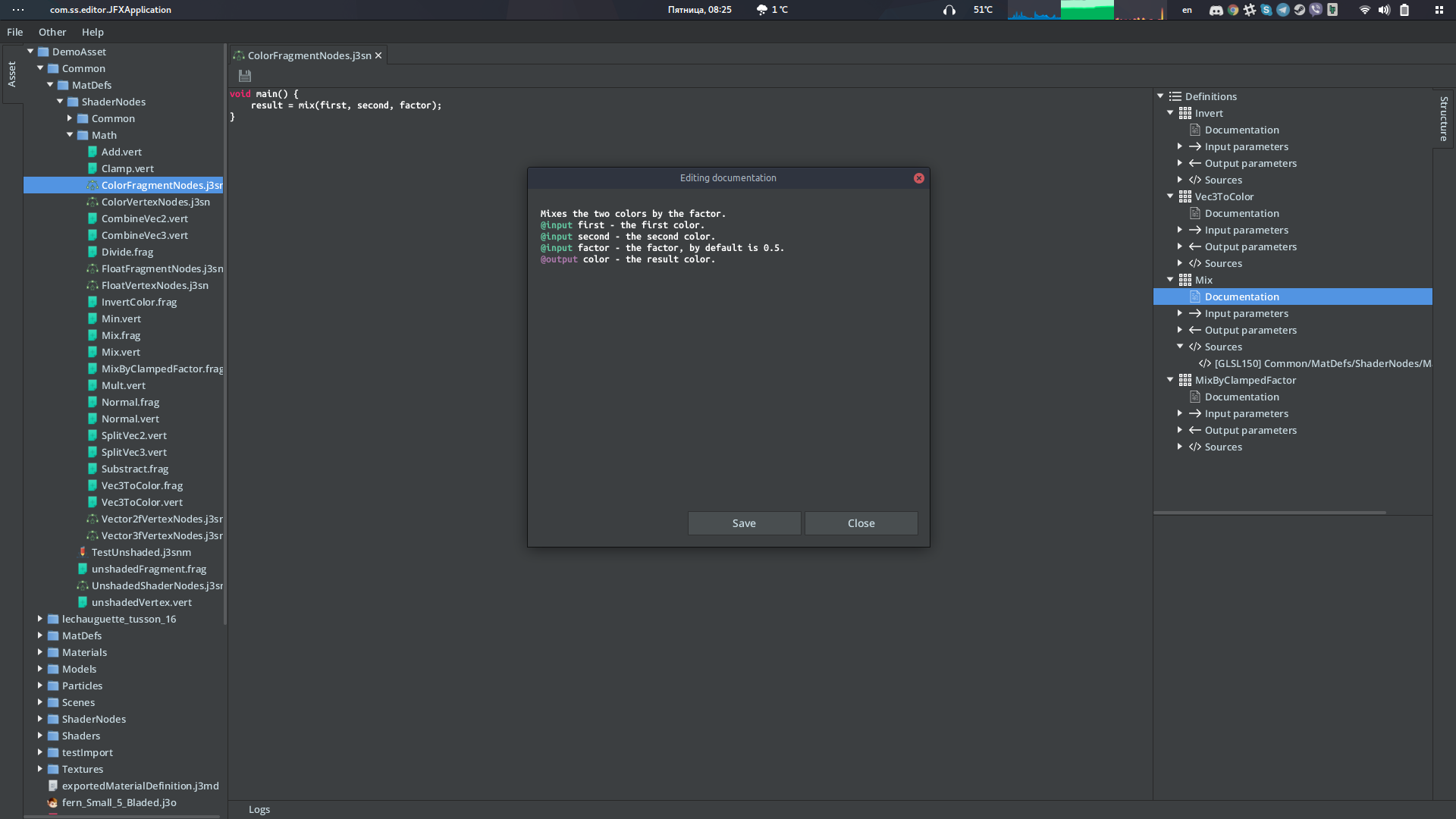The height and width of the screenshot is (819, 1456).
Task: Click Vec3ToColor Input parameters arrow icon
Action: click(1195, 230)
